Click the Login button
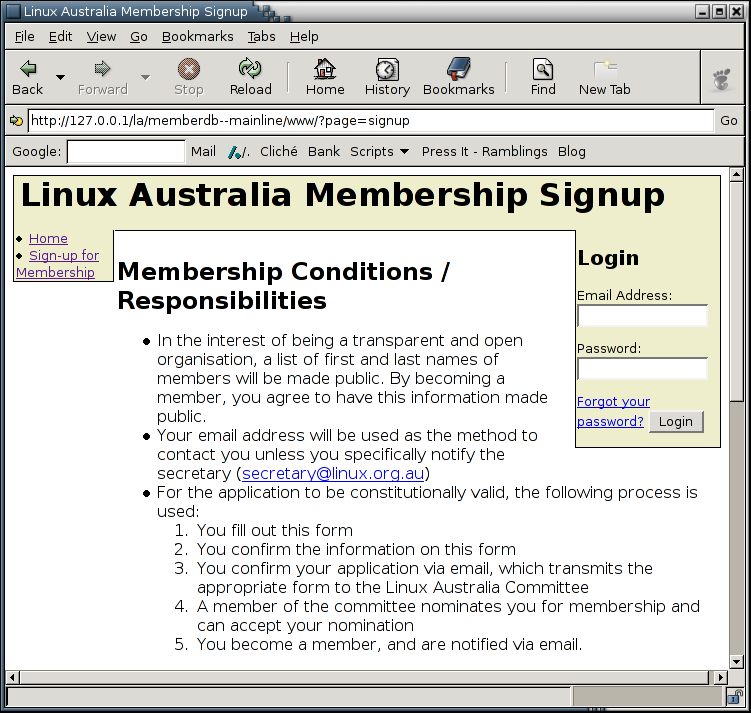The image size is (751, 713). click(x=676, y=422)
